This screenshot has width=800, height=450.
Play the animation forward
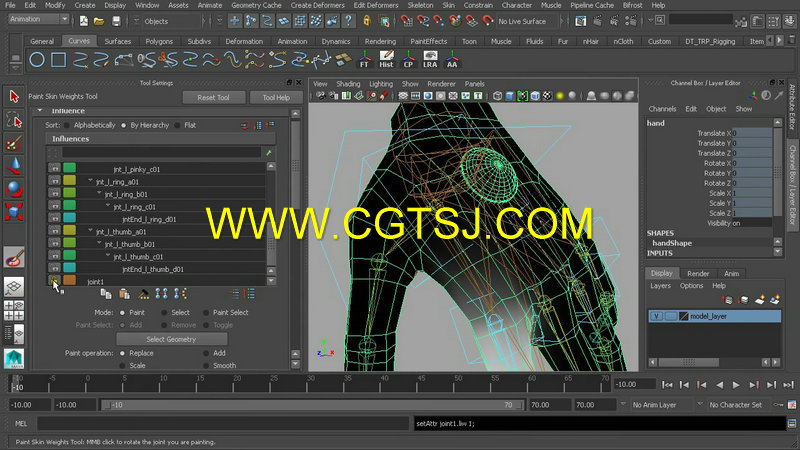click(736, 385)
